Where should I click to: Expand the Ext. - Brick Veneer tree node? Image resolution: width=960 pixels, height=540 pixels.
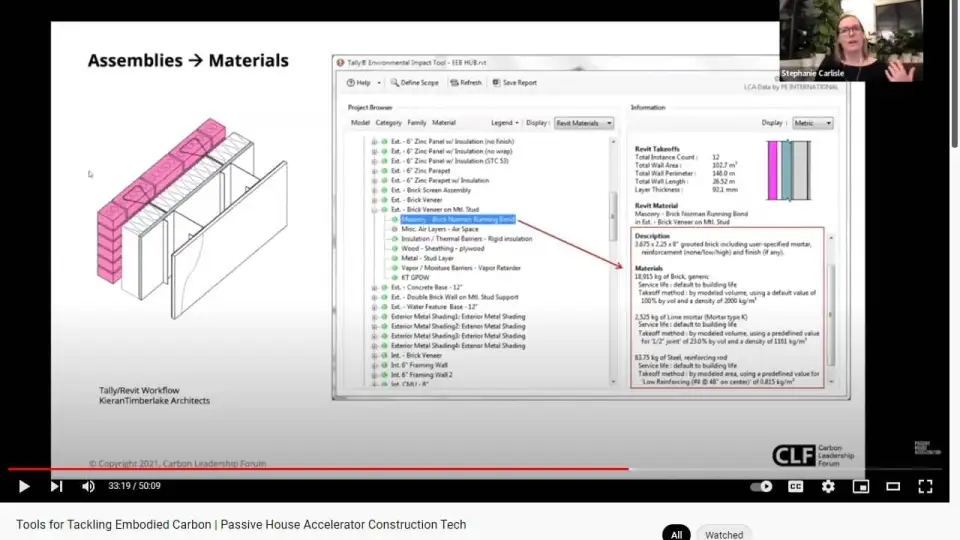pos(374,200)
